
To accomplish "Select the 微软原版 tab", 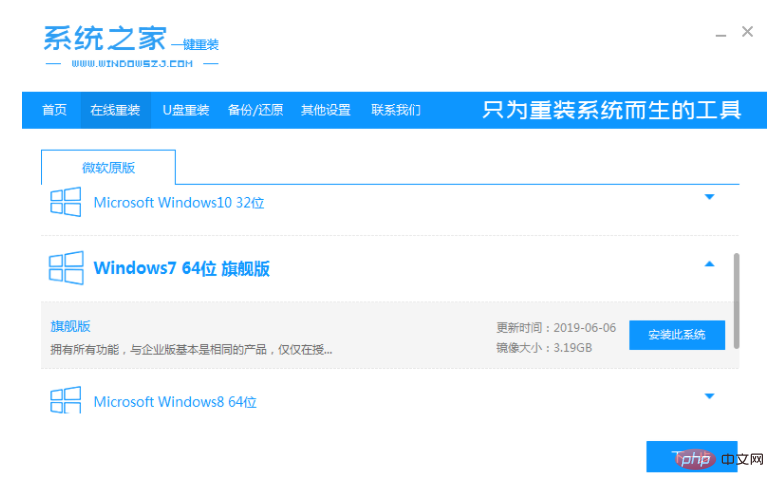I will [108, 167].
